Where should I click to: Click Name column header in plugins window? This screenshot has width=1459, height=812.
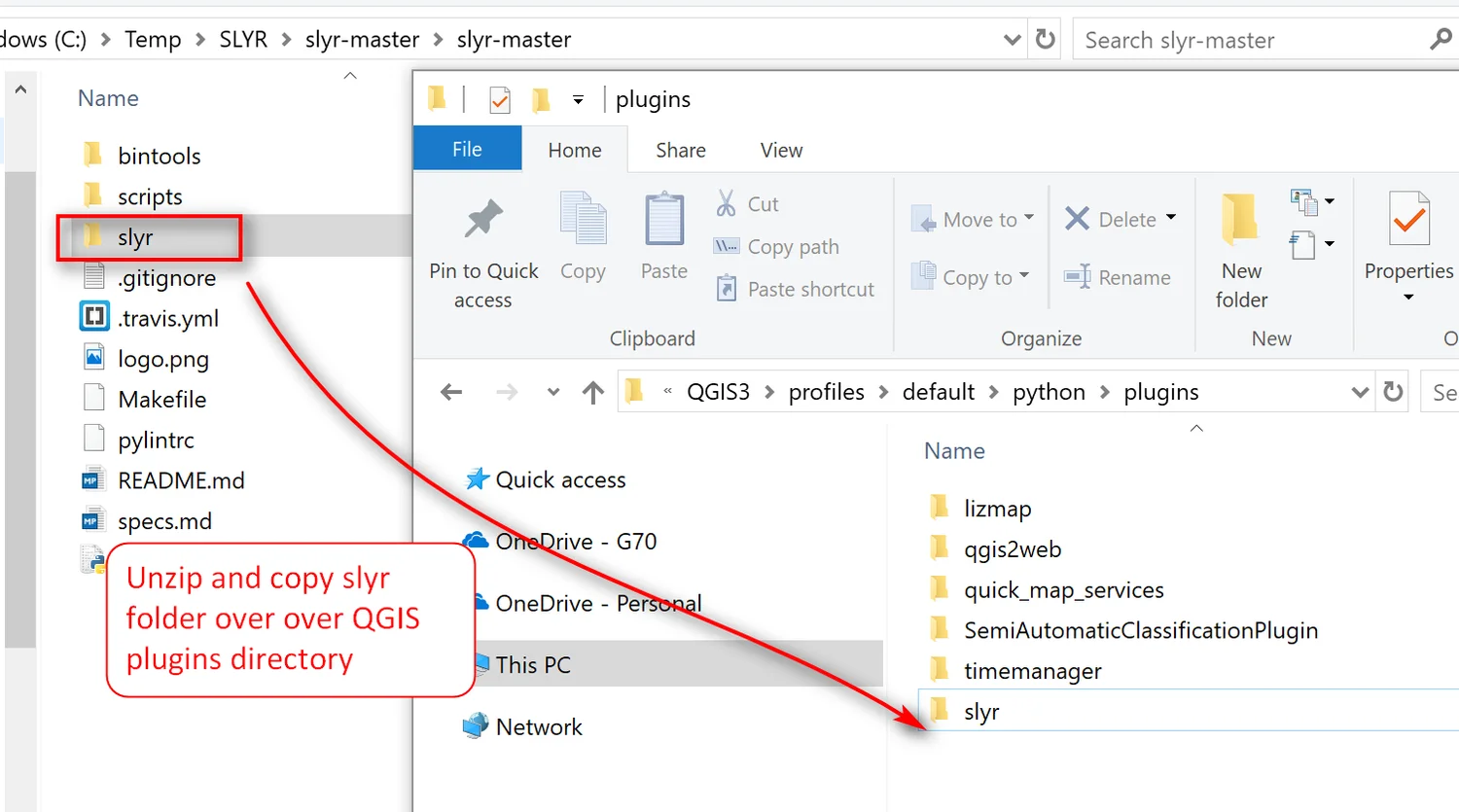(954, 451)
